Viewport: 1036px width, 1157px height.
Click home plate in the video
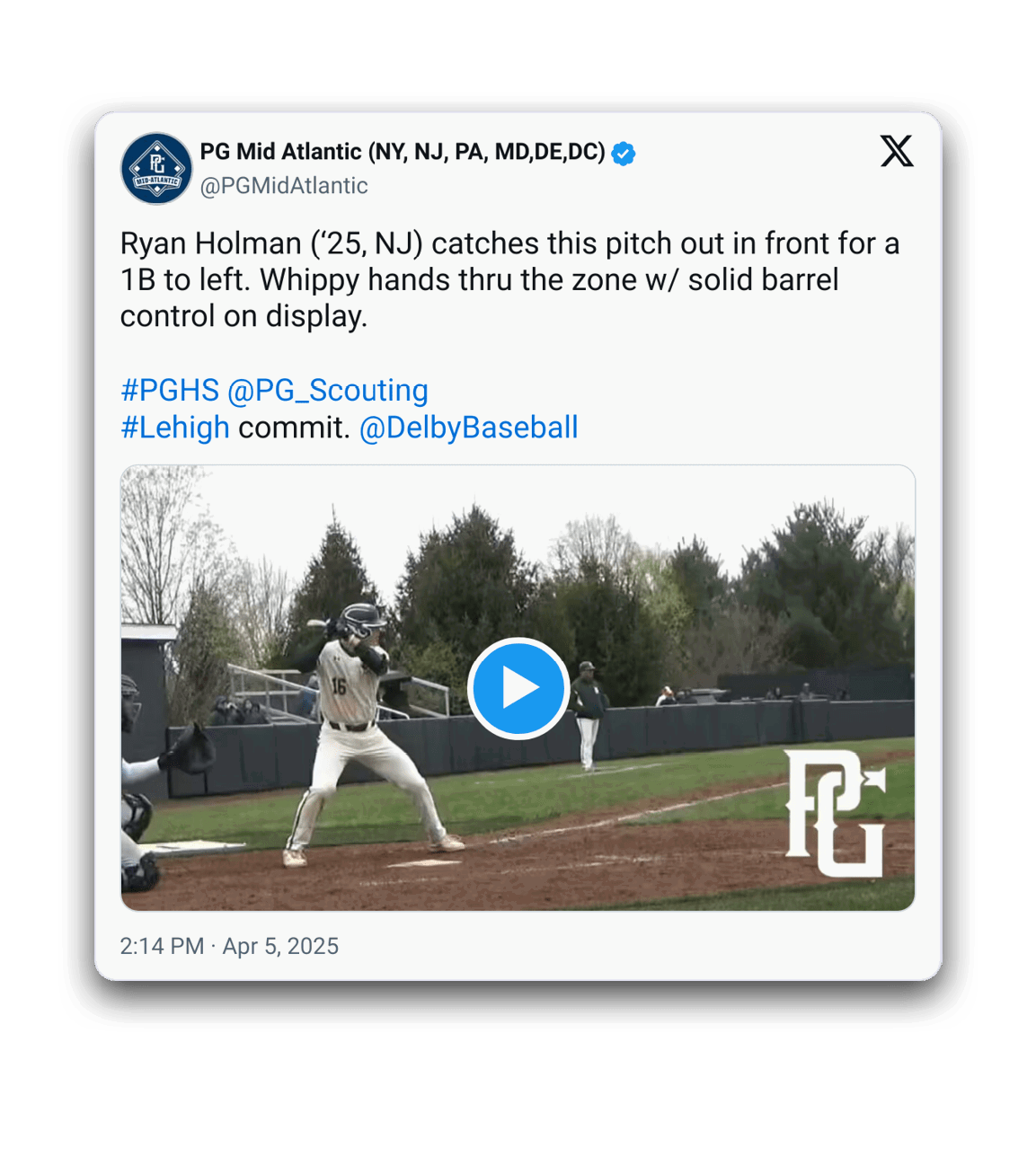click(423, 863)
